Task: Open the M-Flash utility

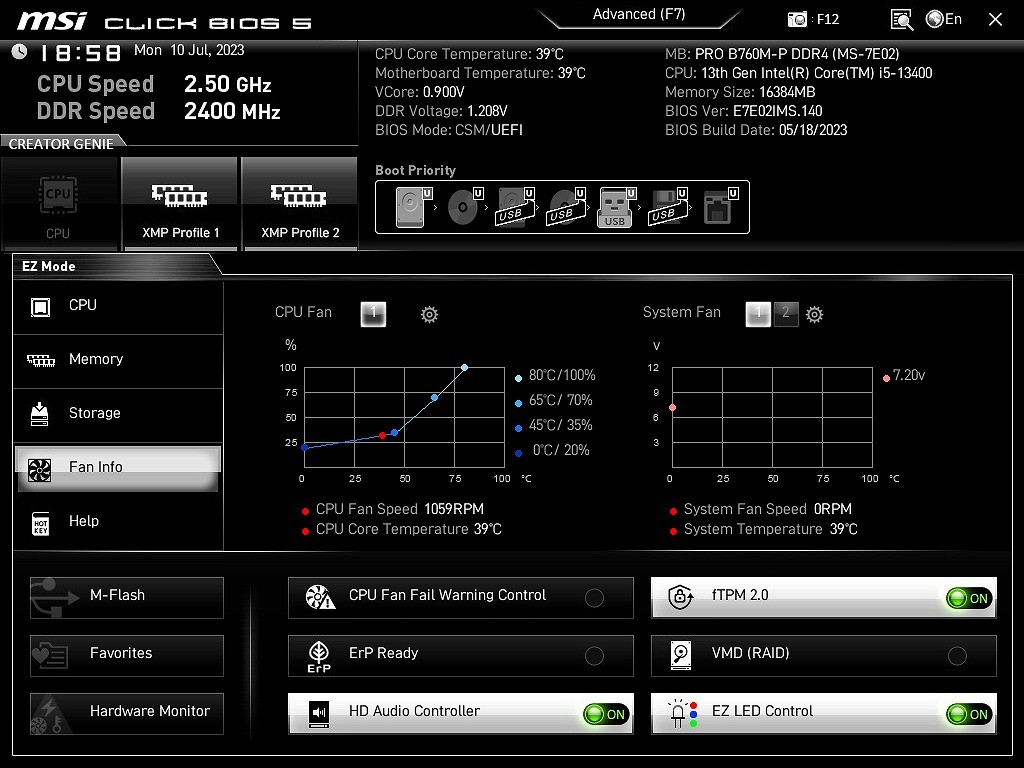Action: pos(127,598)
